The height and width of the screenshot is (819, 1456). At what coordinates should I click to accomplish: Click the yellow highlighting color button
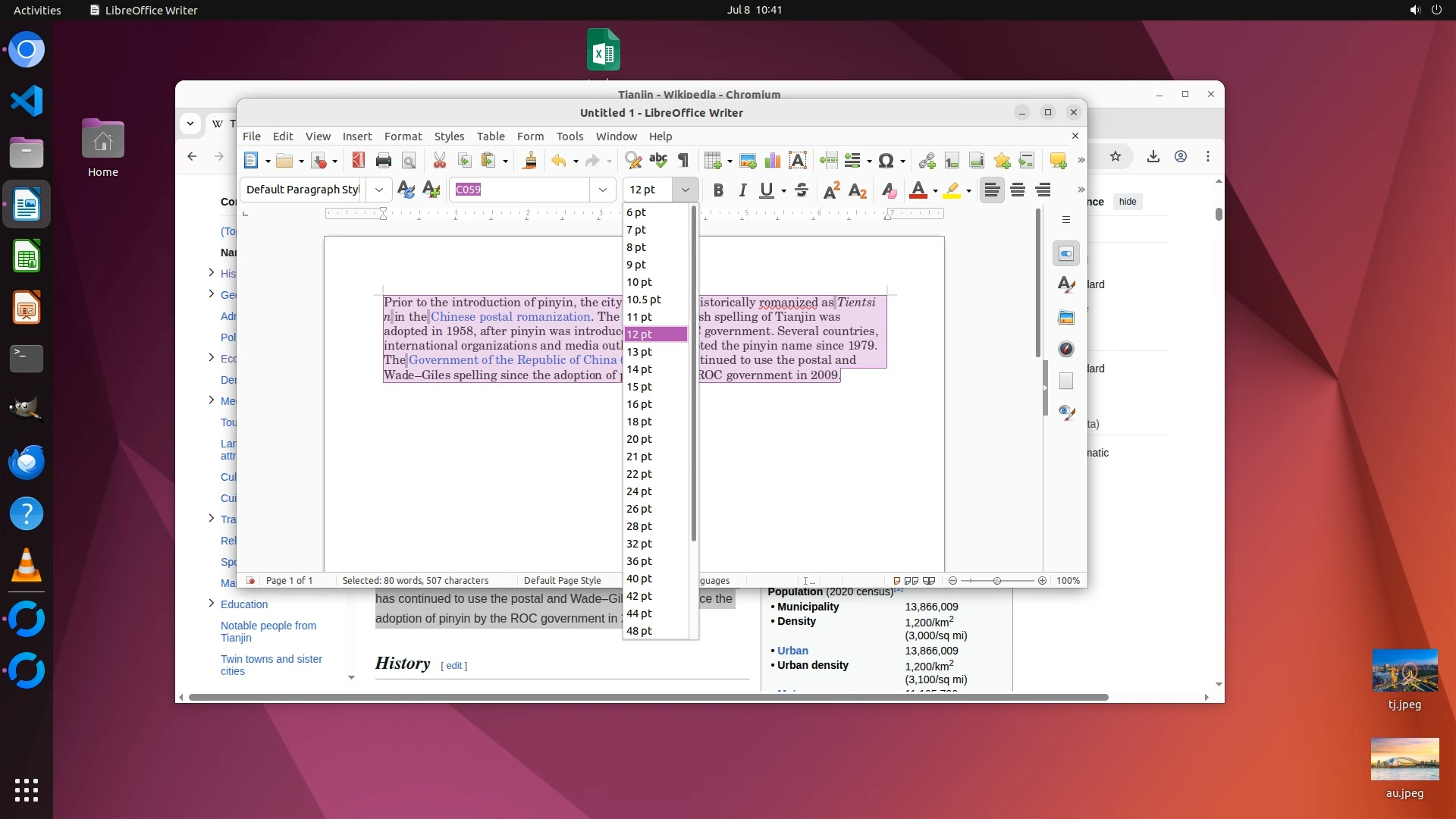pyautogui.click(x=952, y=190)
